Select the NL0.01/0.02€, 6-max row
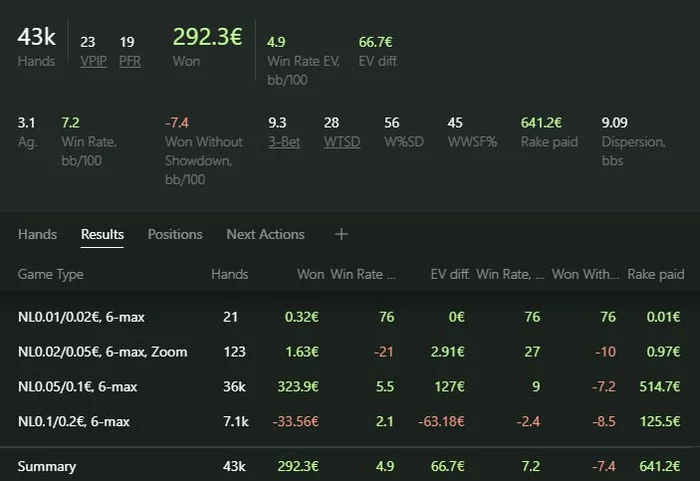Image resolution: width=700 pixels, height=481 pixels. [x=350, y=317]
